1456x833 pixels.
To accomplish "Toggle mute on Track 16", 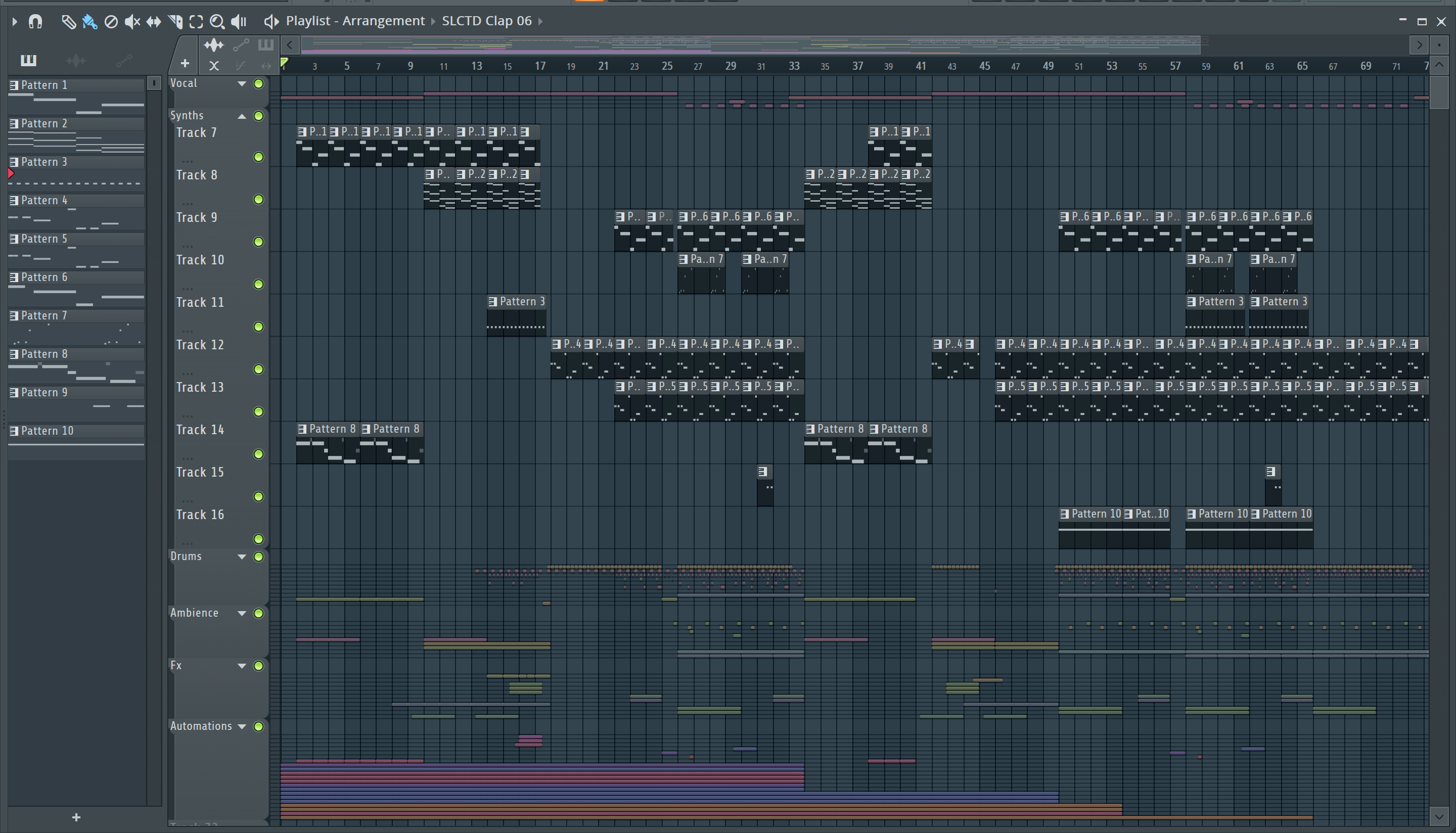I will 258,539.
